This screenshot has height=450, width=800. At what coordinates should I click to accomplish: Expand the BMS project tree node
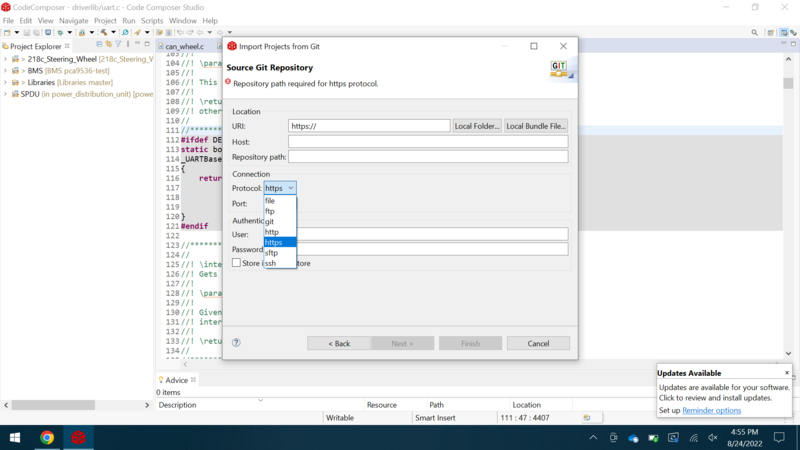(x=6, y=71)
